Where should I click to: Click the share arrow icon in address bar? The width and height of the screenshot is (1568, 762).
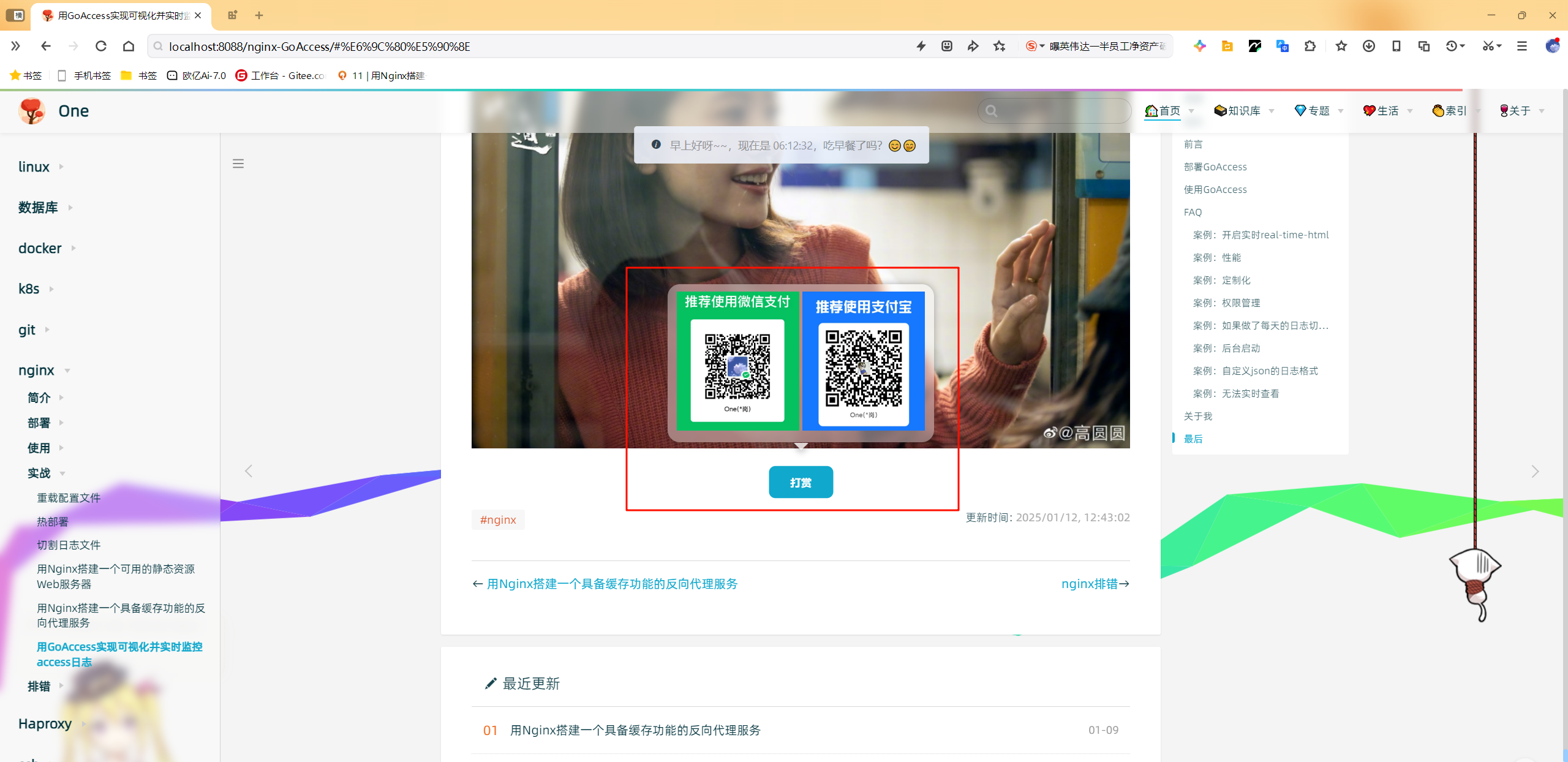click(973, 46)
